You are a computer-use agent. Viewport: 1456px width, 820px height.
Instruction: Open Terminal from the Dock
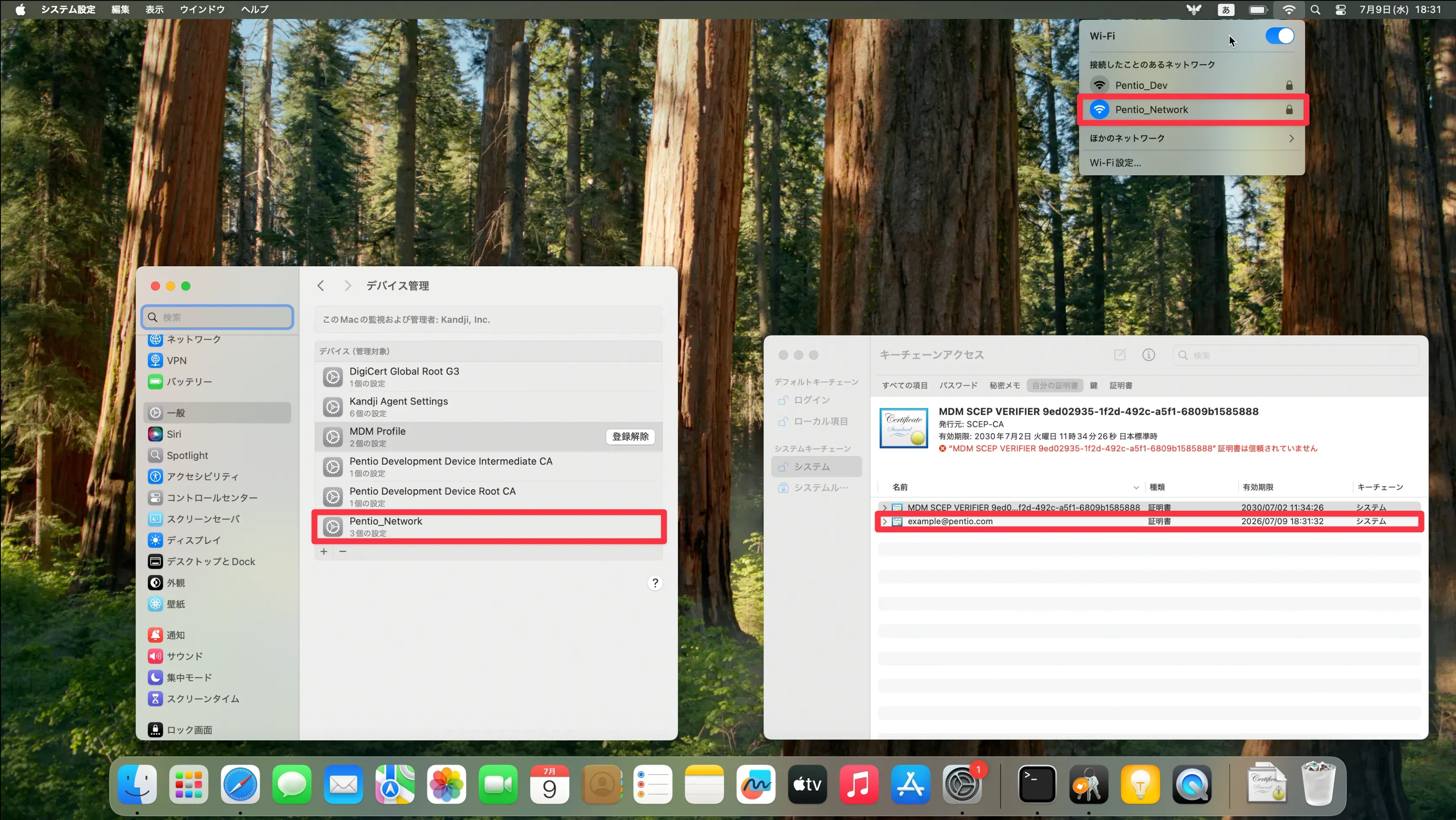(x=1037, y=784)
